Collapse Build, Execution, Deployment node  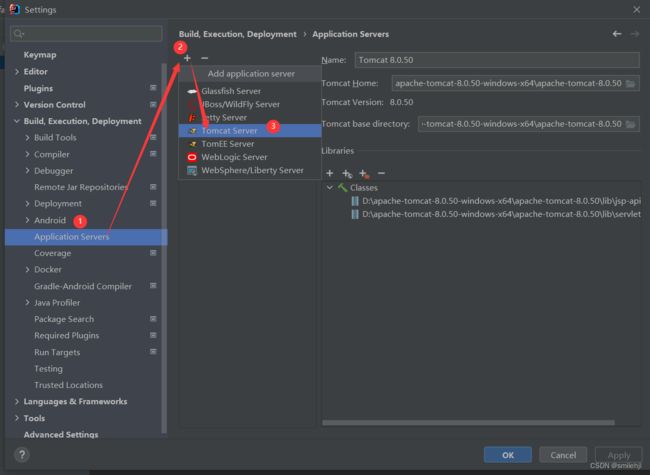[x=17, y=121]
